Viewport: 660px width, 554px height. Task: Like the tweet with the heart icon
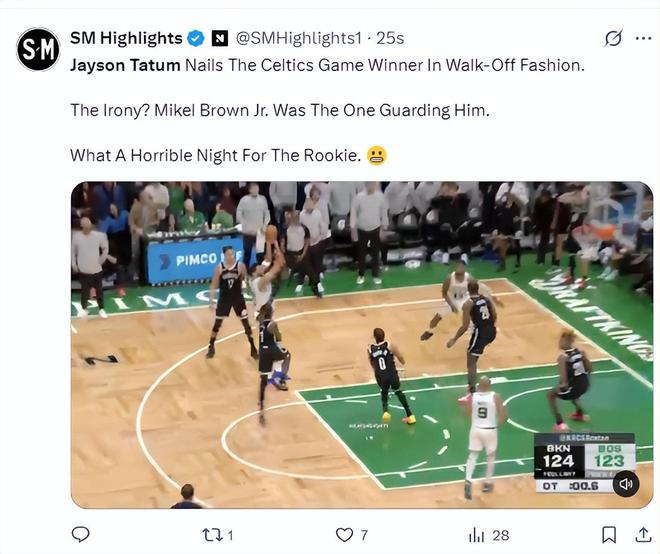[x=344, y=535]
